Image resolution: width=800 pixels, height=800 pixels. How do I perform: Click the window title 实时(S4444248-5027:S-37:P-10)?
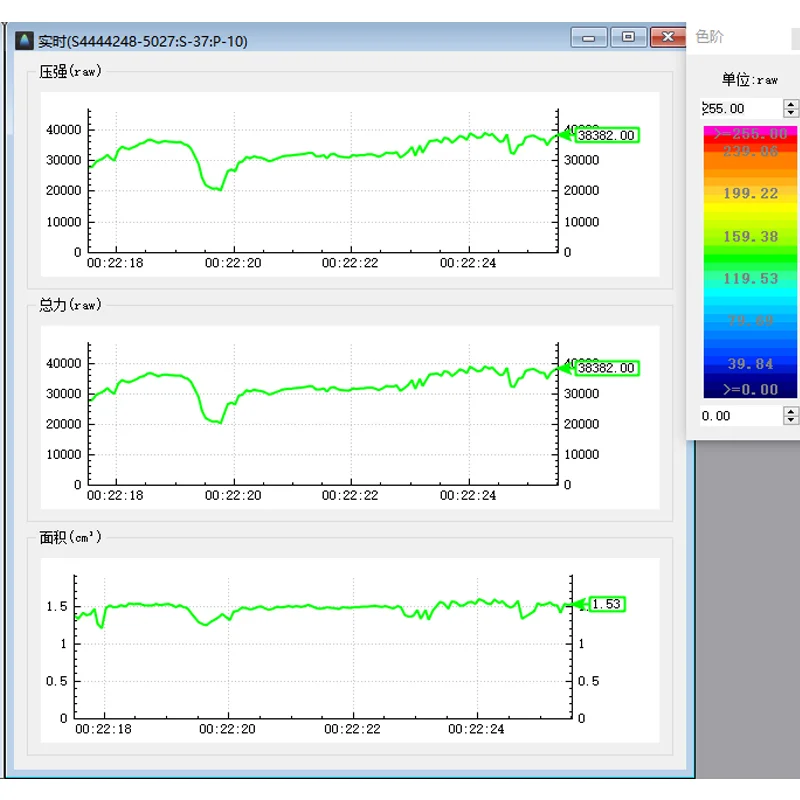point(143,41)
